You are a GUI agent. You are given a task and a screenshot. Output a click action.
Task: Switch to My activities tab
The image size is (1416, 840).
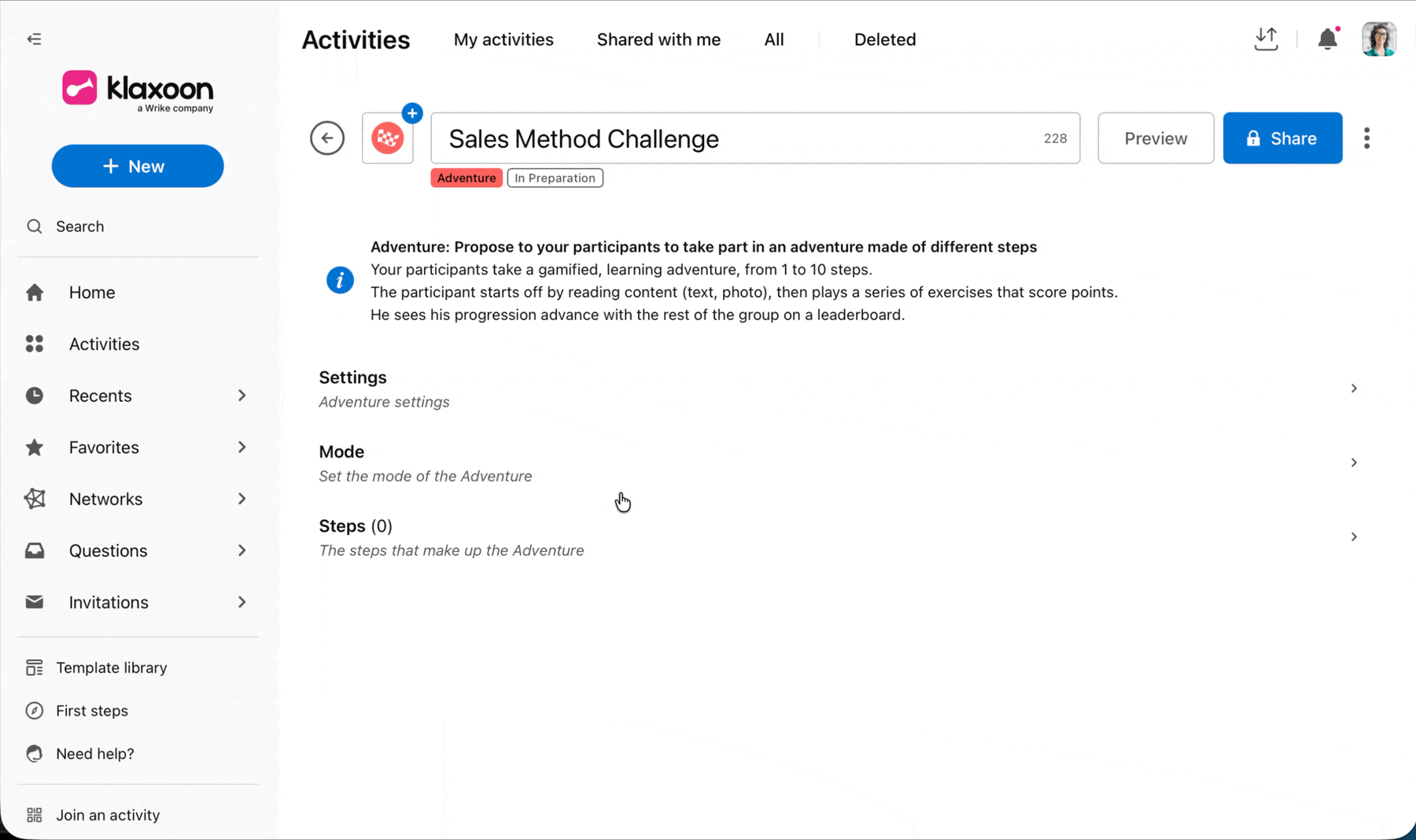point(503,39)
